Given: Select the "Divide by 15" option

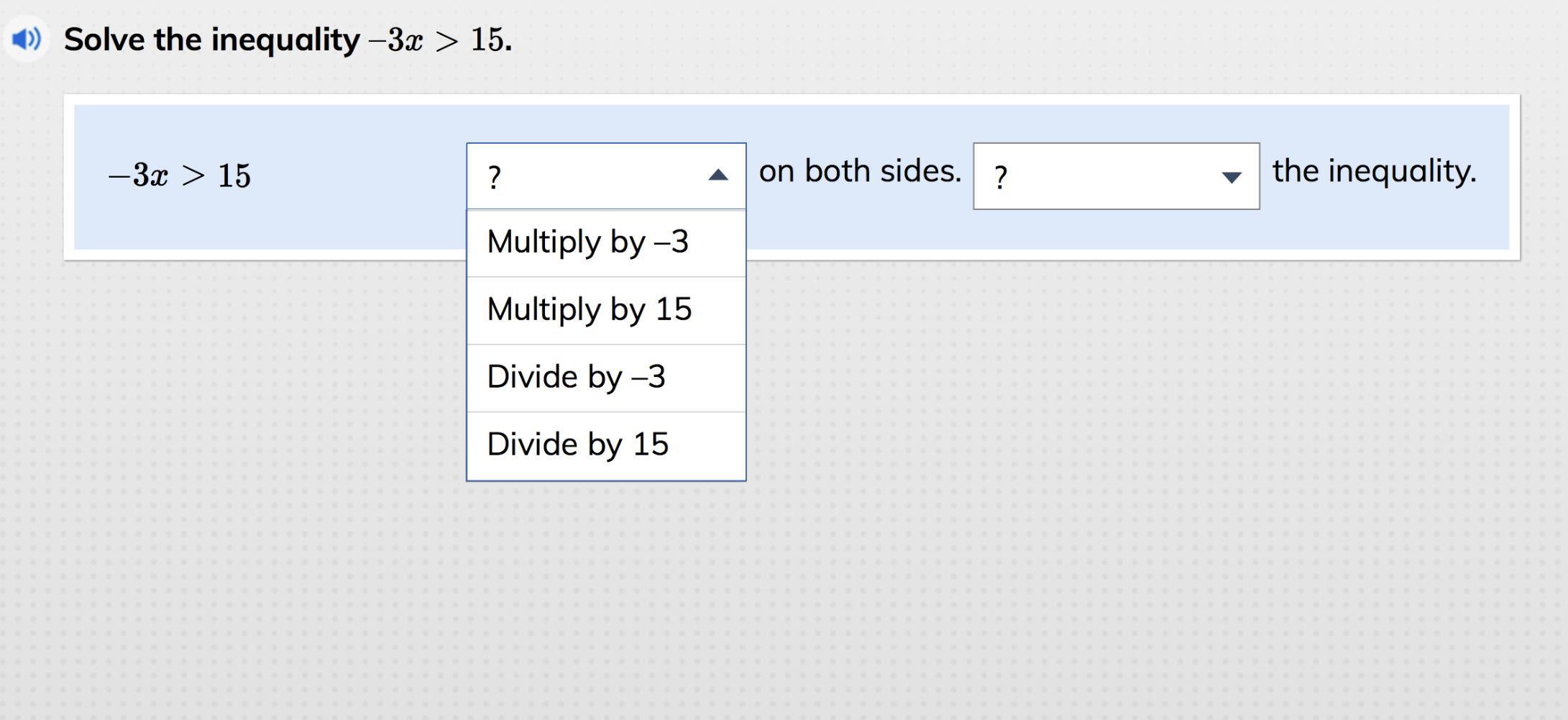Looking at the screenshot, I should [x=577, y=445].
